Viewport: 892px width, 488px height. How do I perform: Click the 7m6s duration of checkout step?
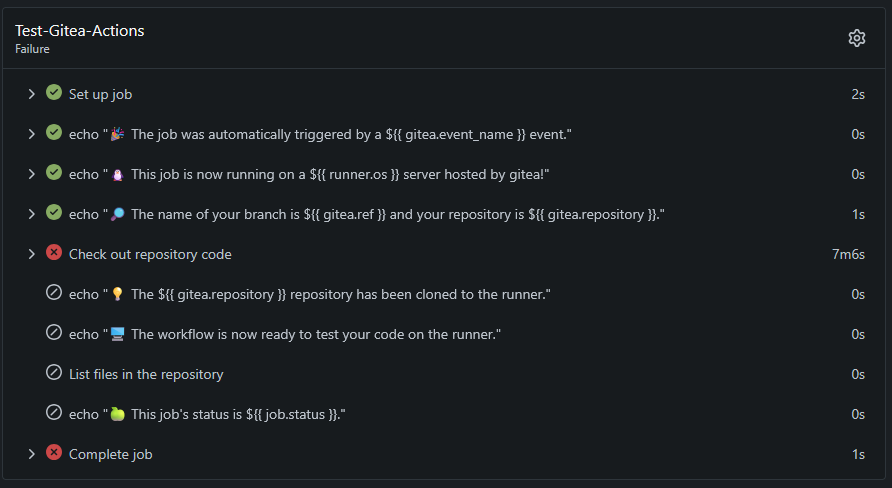point(848,254)
